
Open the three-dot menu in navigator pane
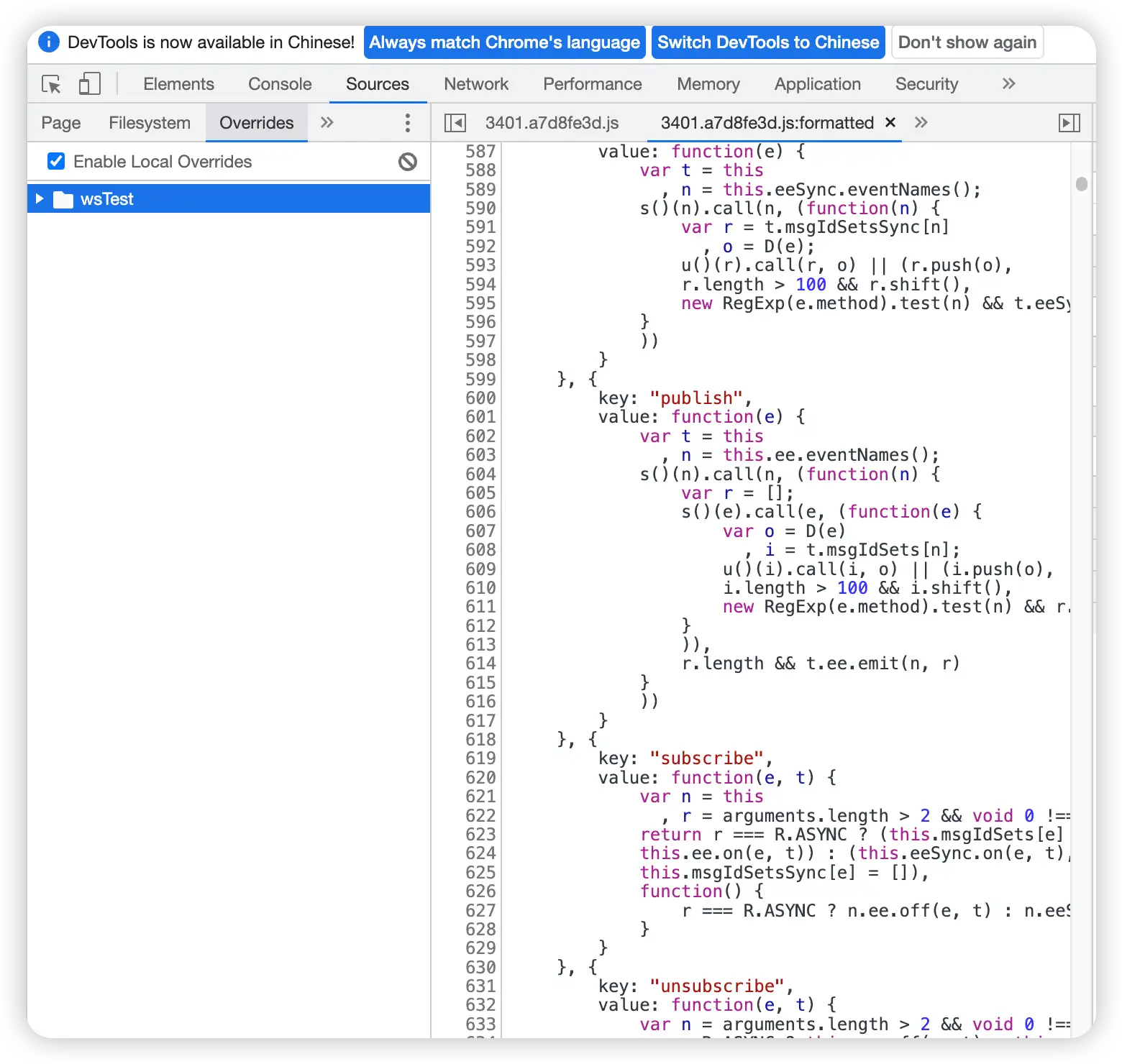pyautogui.click(x=408, y=123)
